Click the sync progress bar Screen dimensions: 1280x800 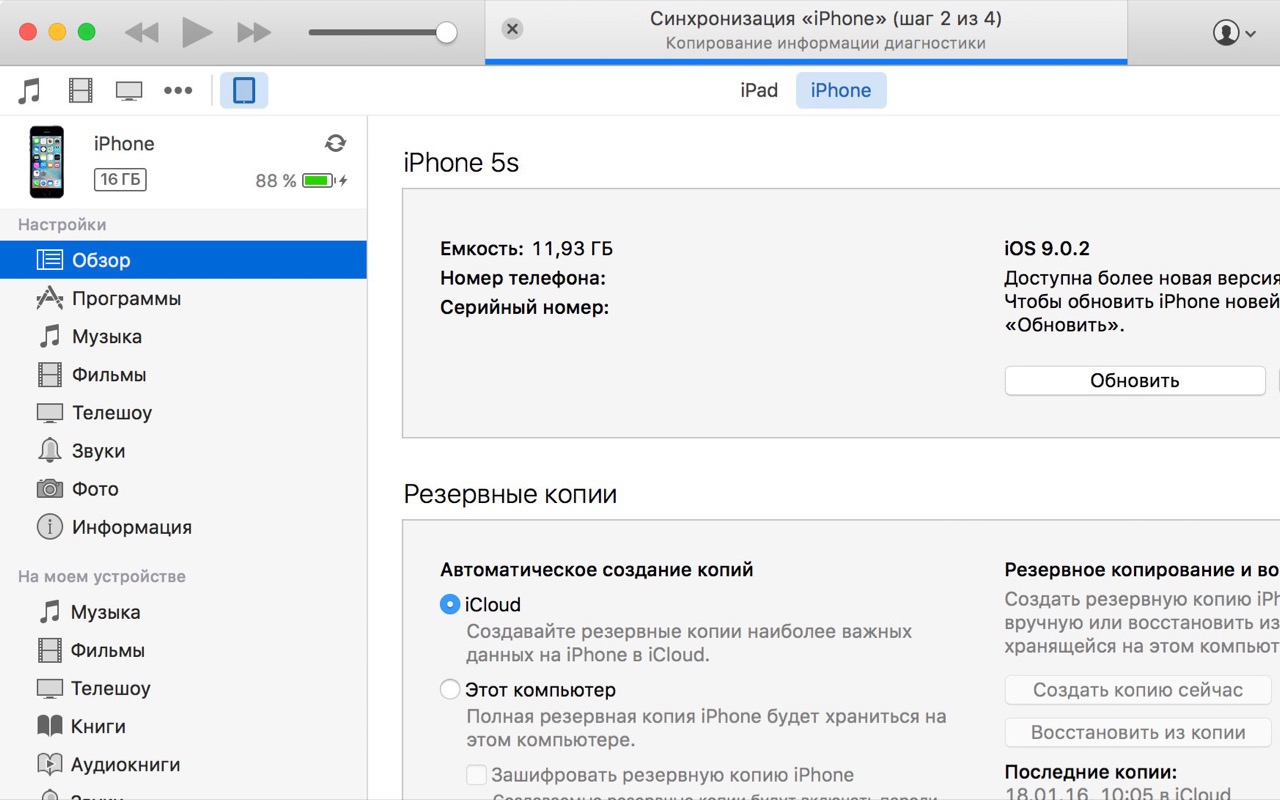[x=806, y=62]
